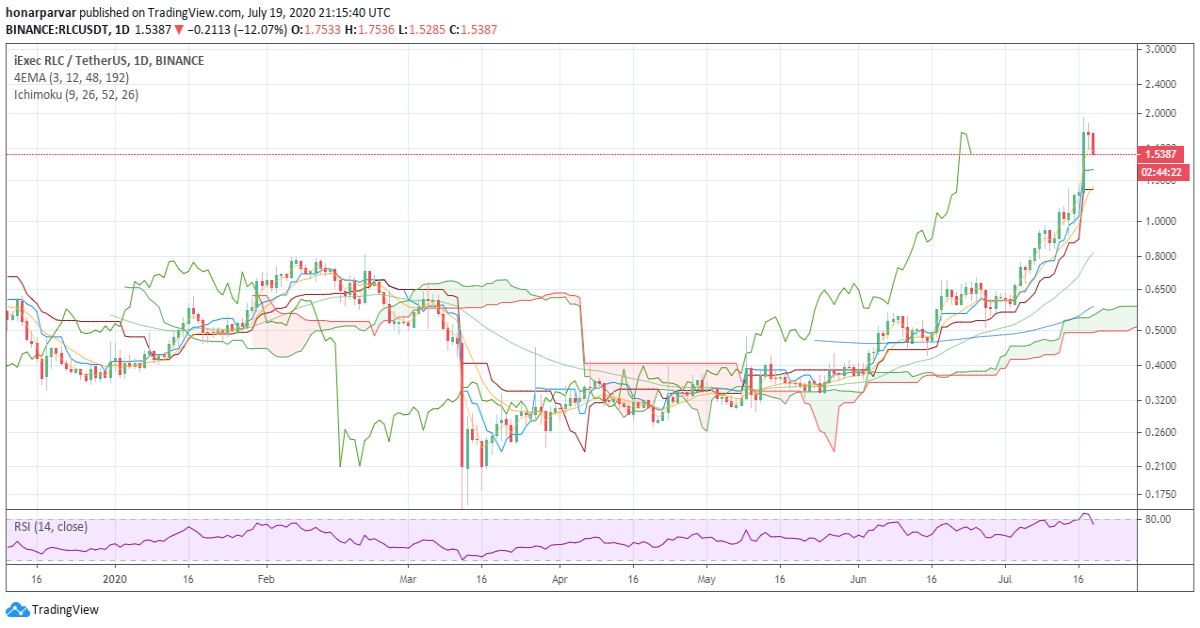Click the '3.0000' price axis label

coord(1159,49)
